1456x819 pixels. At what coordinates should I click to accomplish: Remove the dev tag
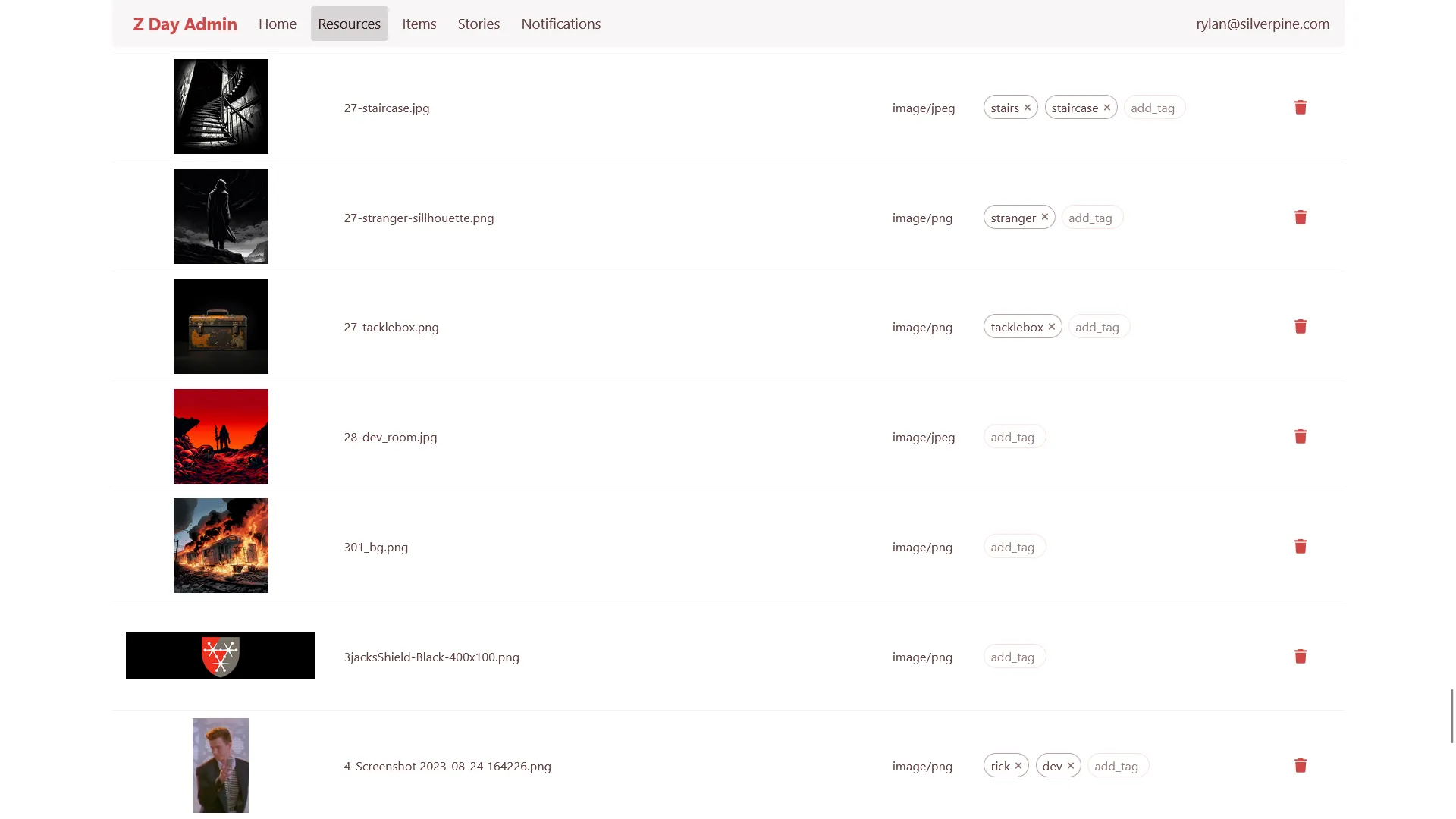pyautogui.click(x=1071, y=766)
